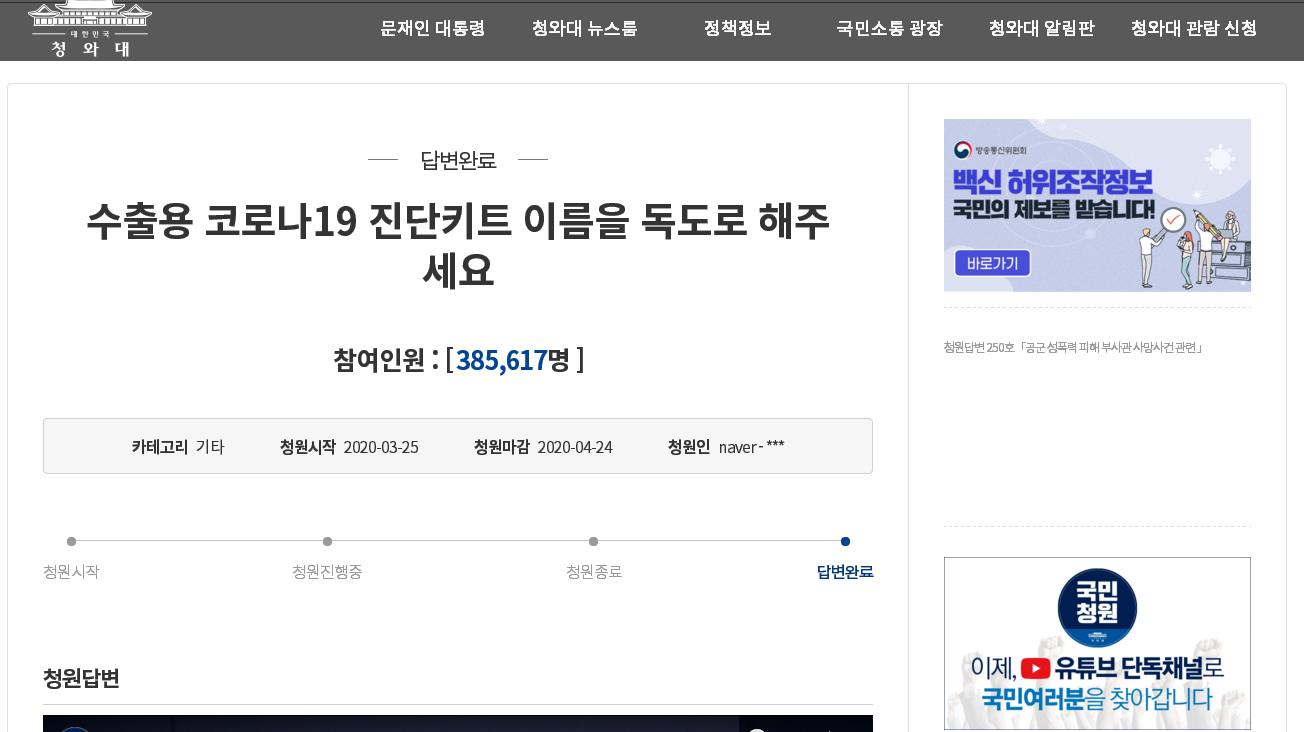This screenshot has height=732, width=1304.
Task: Go to the 국민소통 광장 menu
Action: coord(889,29)
